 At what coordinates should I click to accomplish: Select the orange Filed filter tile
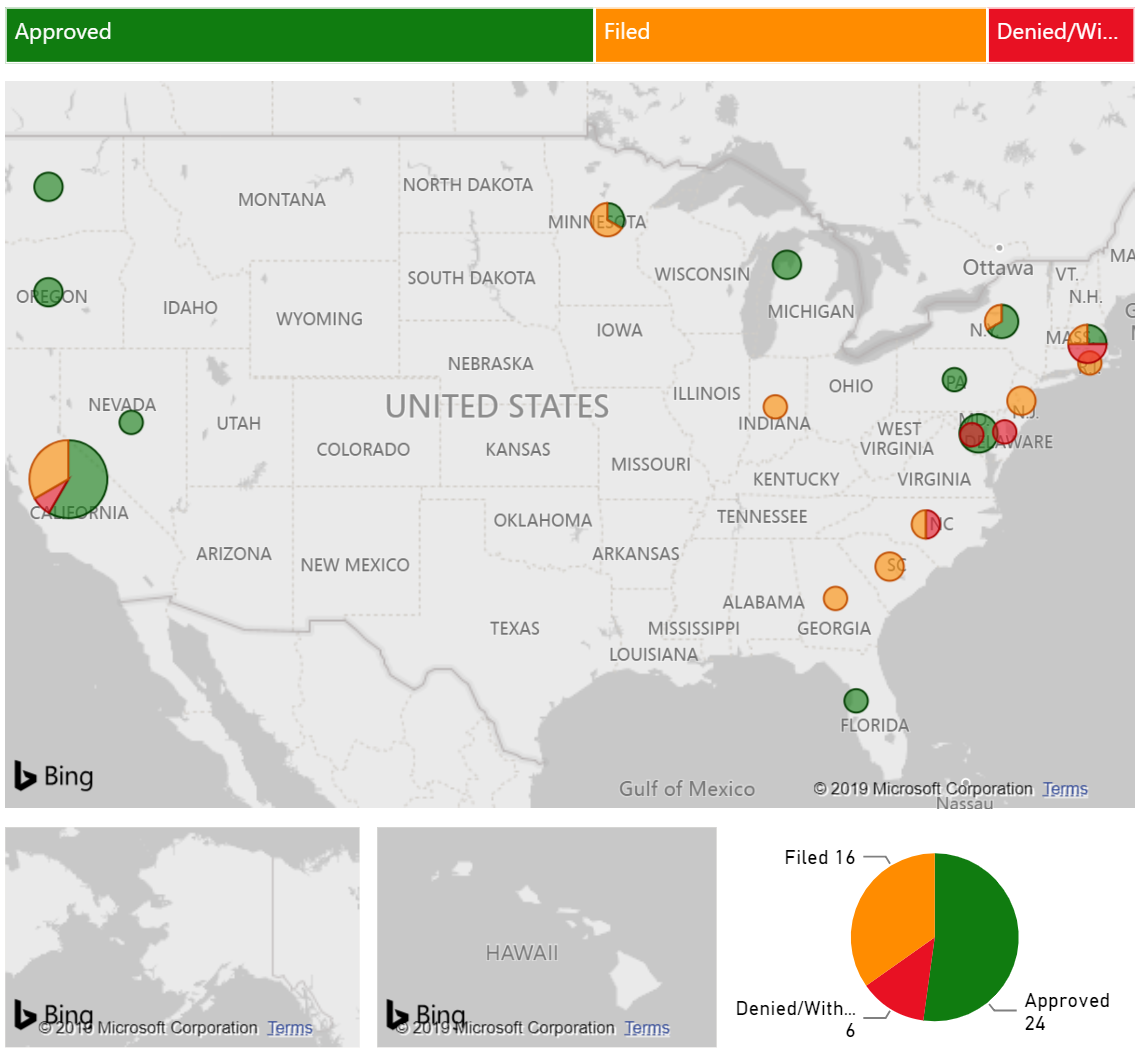[x=790, y=35]
